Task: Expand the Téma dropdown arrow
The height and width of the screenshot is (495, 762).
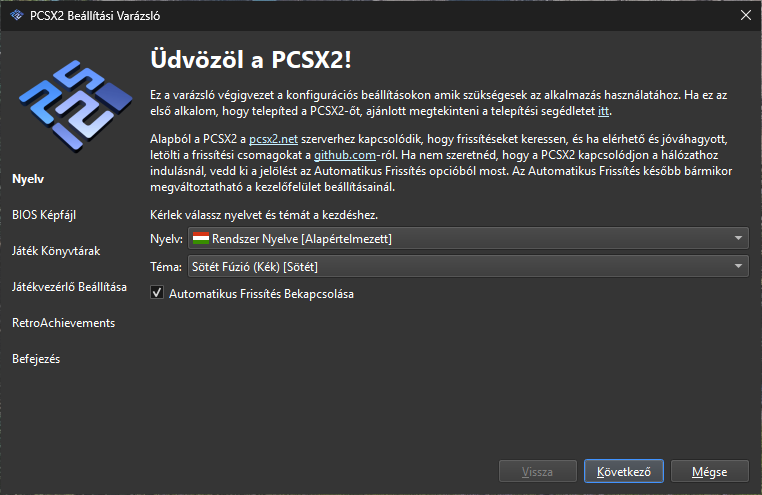Action: pyautogui.click(x=738, y=266)
